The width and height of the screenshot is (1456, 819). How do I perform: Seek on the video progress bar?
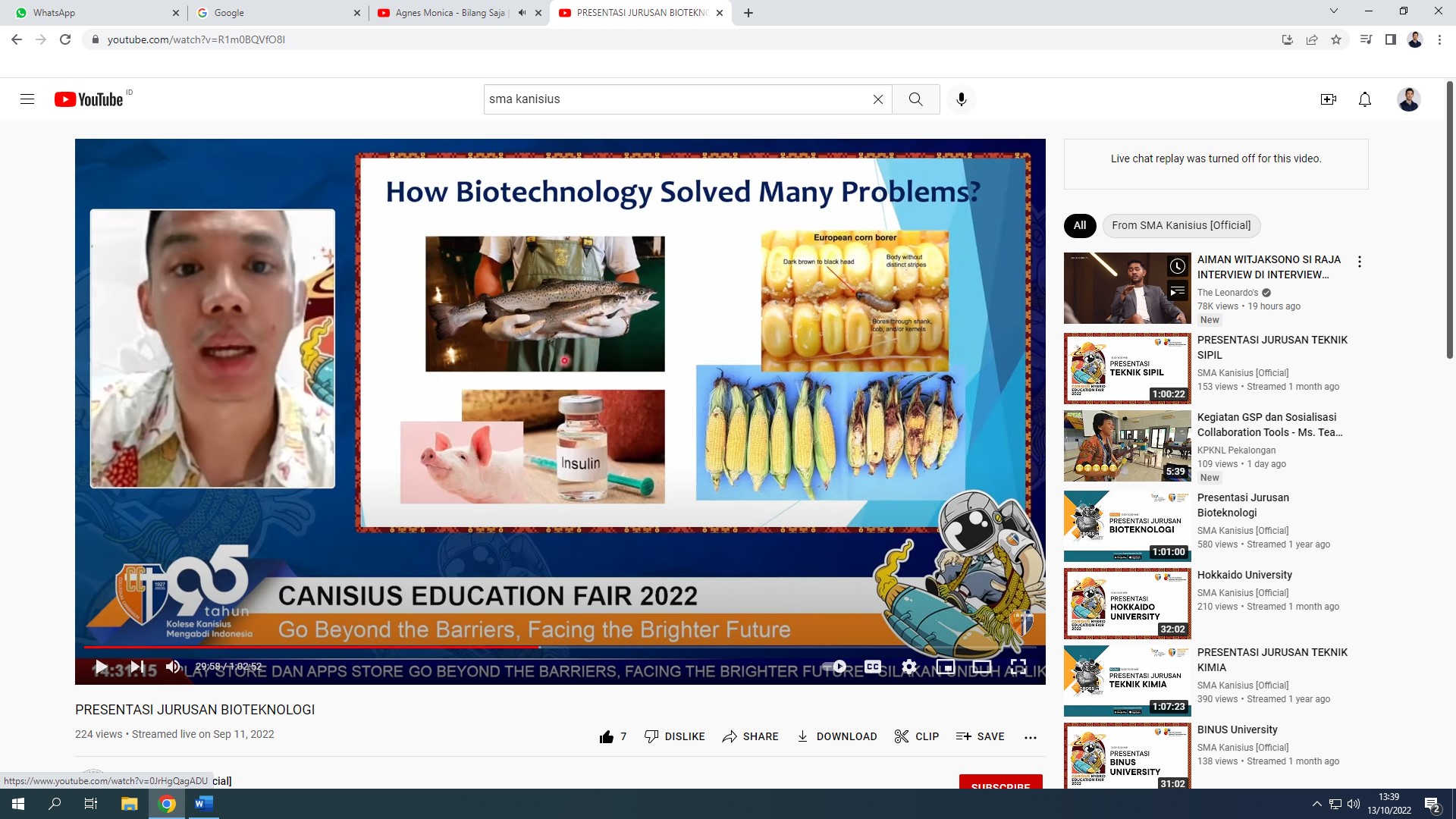[x=560, y=647]
